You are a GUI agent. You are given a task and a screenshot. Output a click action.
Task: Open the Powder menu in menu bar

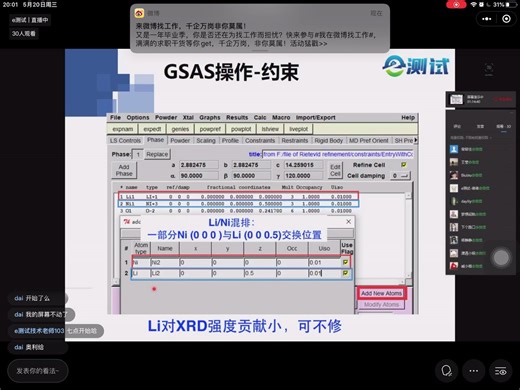pos(166,117)
